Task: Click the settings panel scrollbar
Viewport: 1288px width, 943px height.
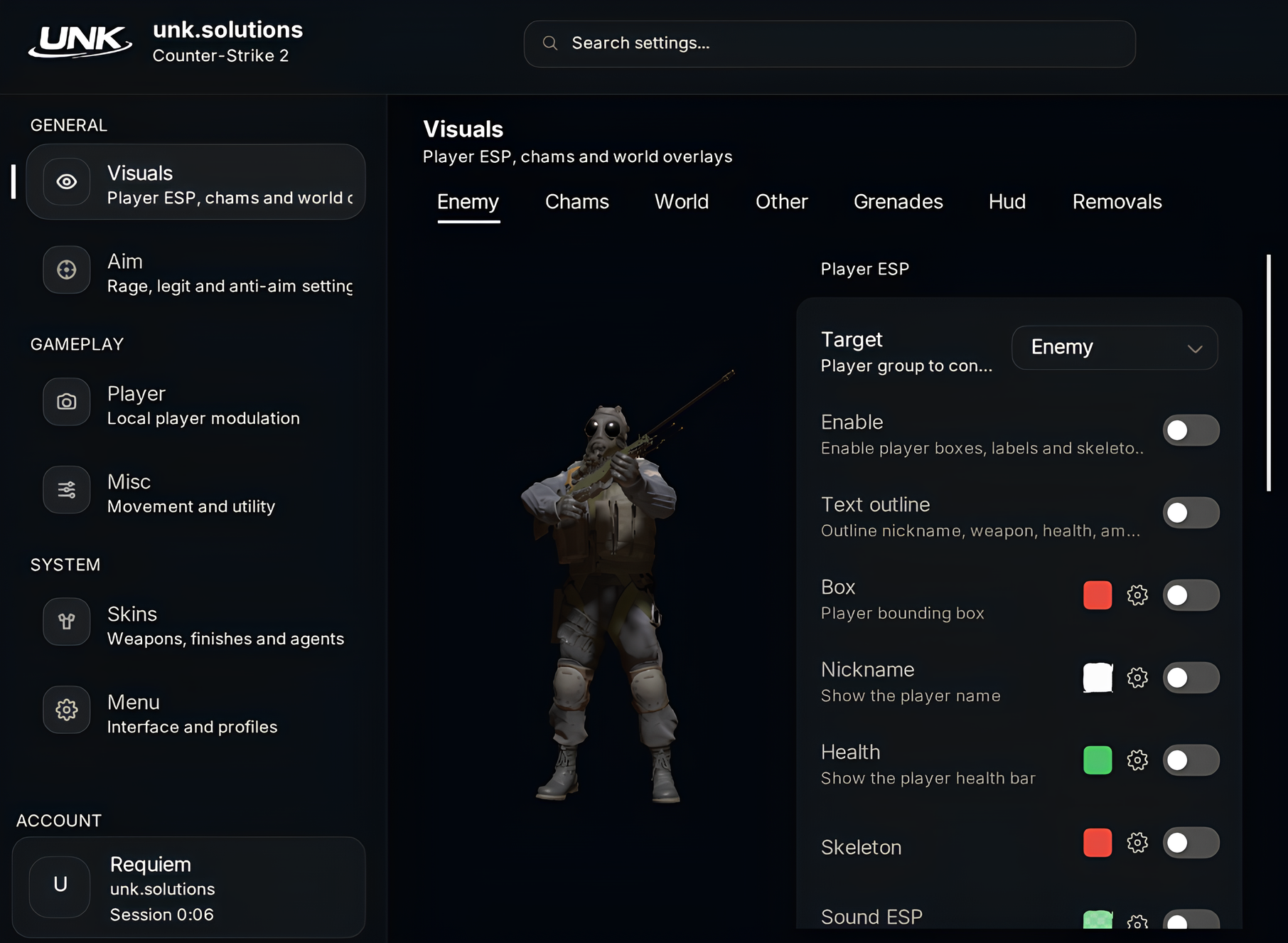Action: coord(1269,373)
